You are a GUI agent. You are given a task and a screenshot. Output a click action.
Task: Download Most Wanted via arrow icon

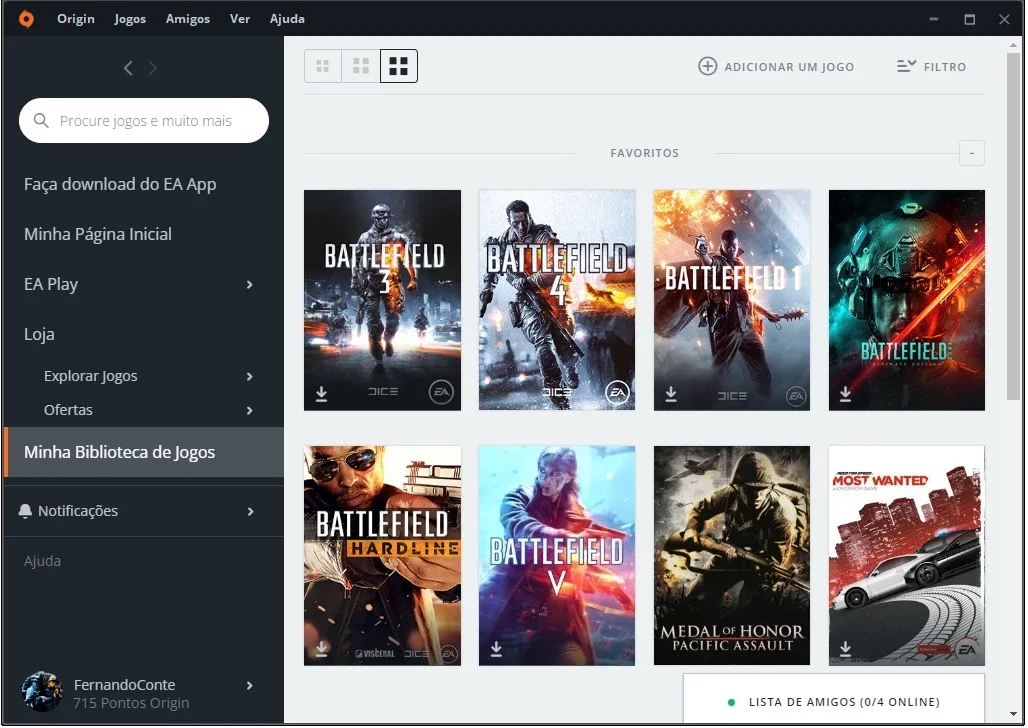[846, 649]
